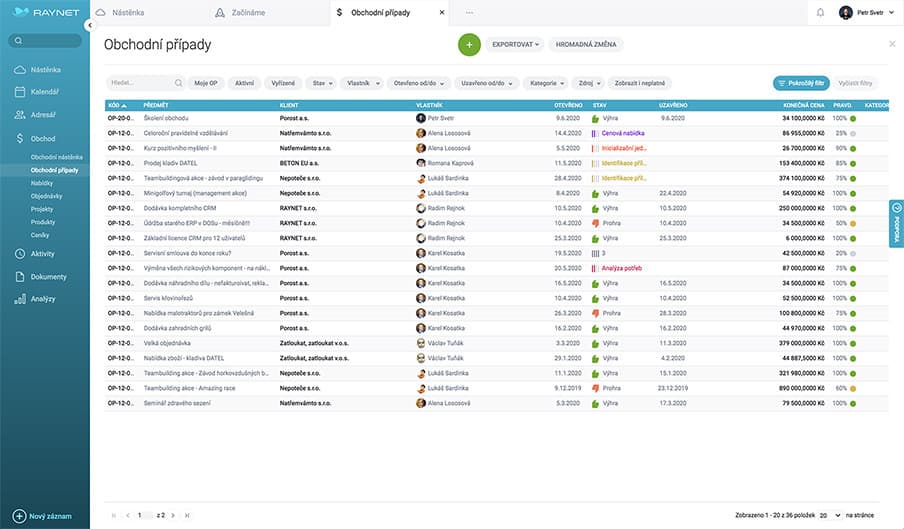904x529 pixels.
Task: Go to Adresář in sidebar
Action: coord(43,115)
